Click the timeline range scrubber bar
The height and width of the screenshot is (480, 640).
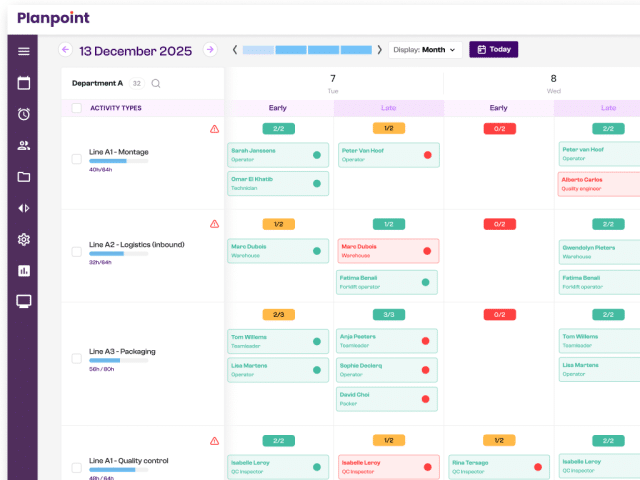pyautogui.click(x=307, y=49)
